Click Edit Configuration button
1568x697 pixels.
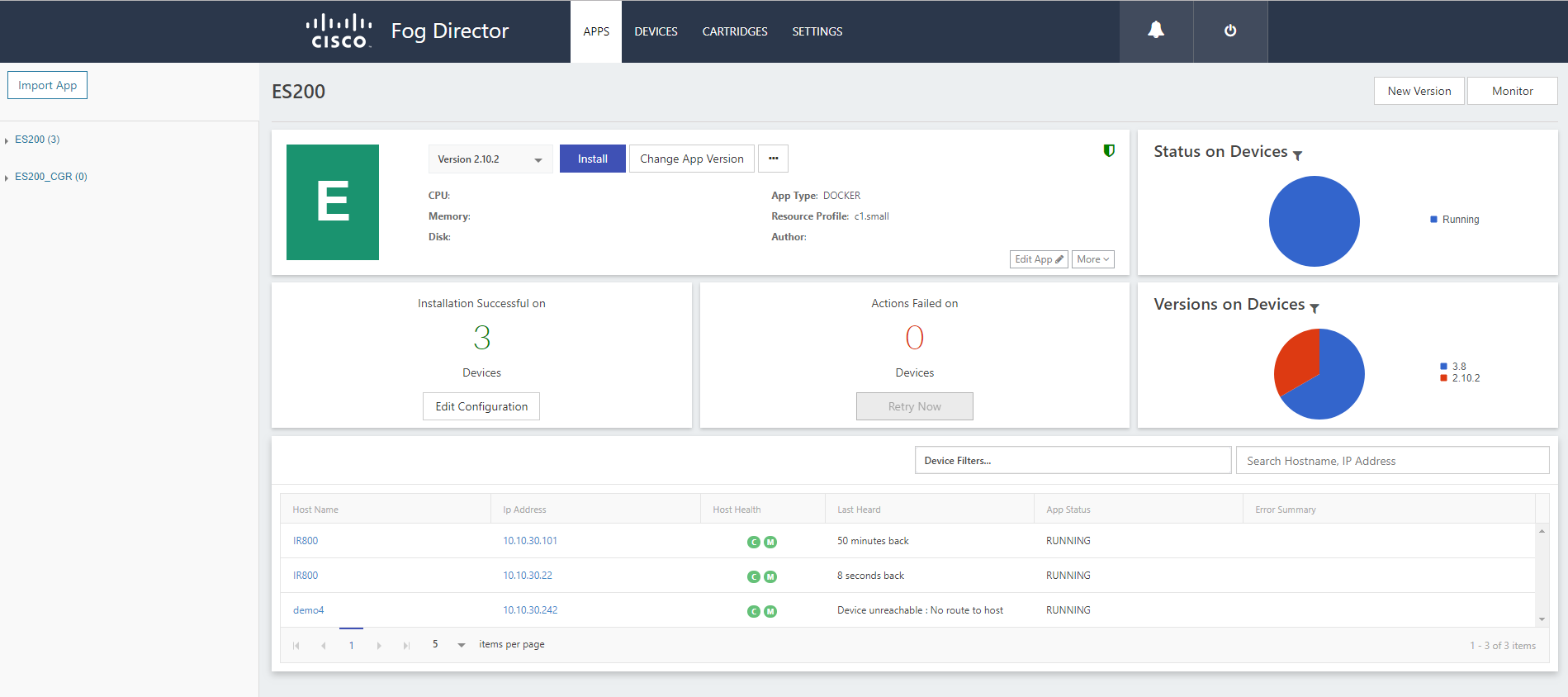coord(481,406)
